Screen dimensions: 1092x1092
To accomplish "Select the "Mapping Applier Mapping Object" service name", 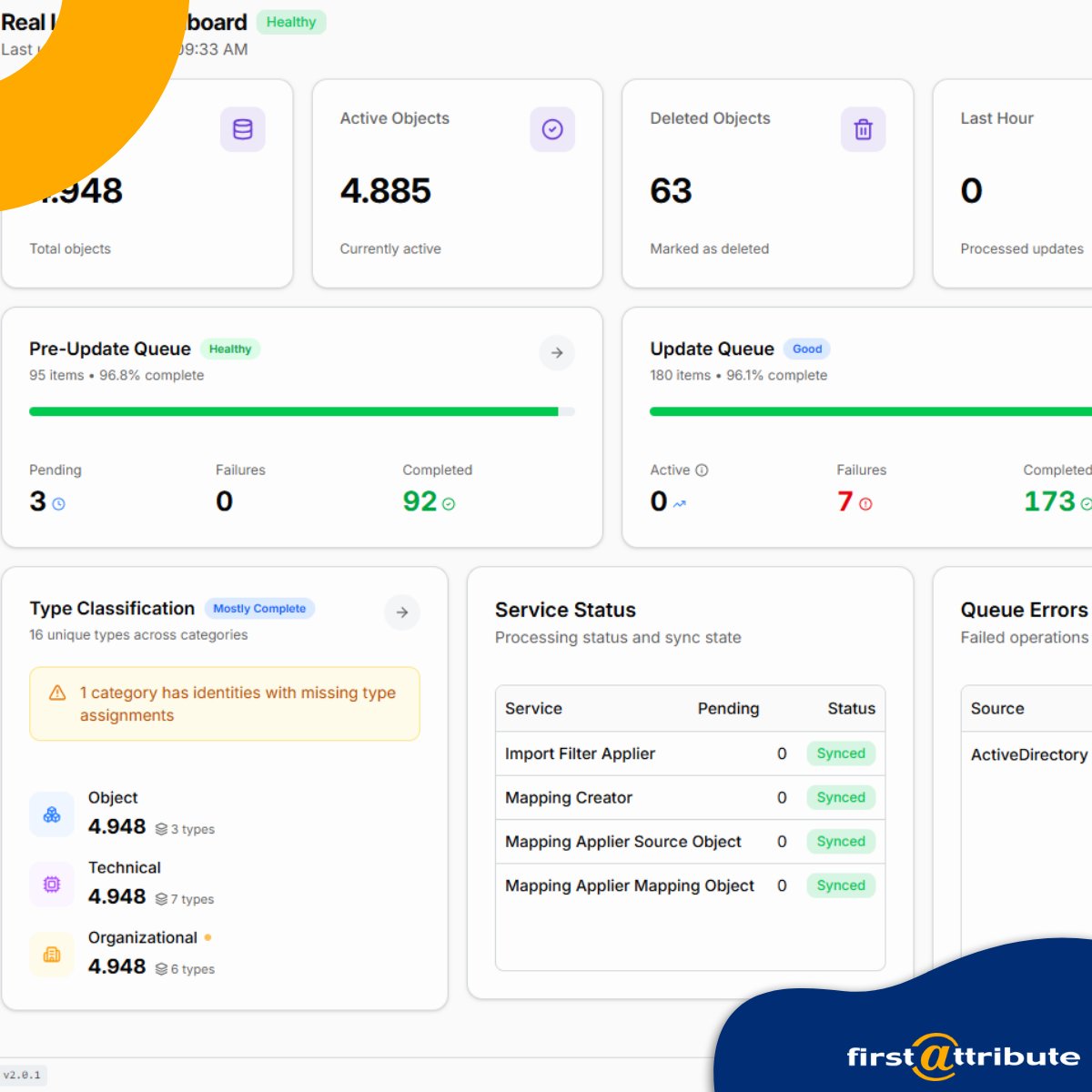I will [x=630, y=885].
